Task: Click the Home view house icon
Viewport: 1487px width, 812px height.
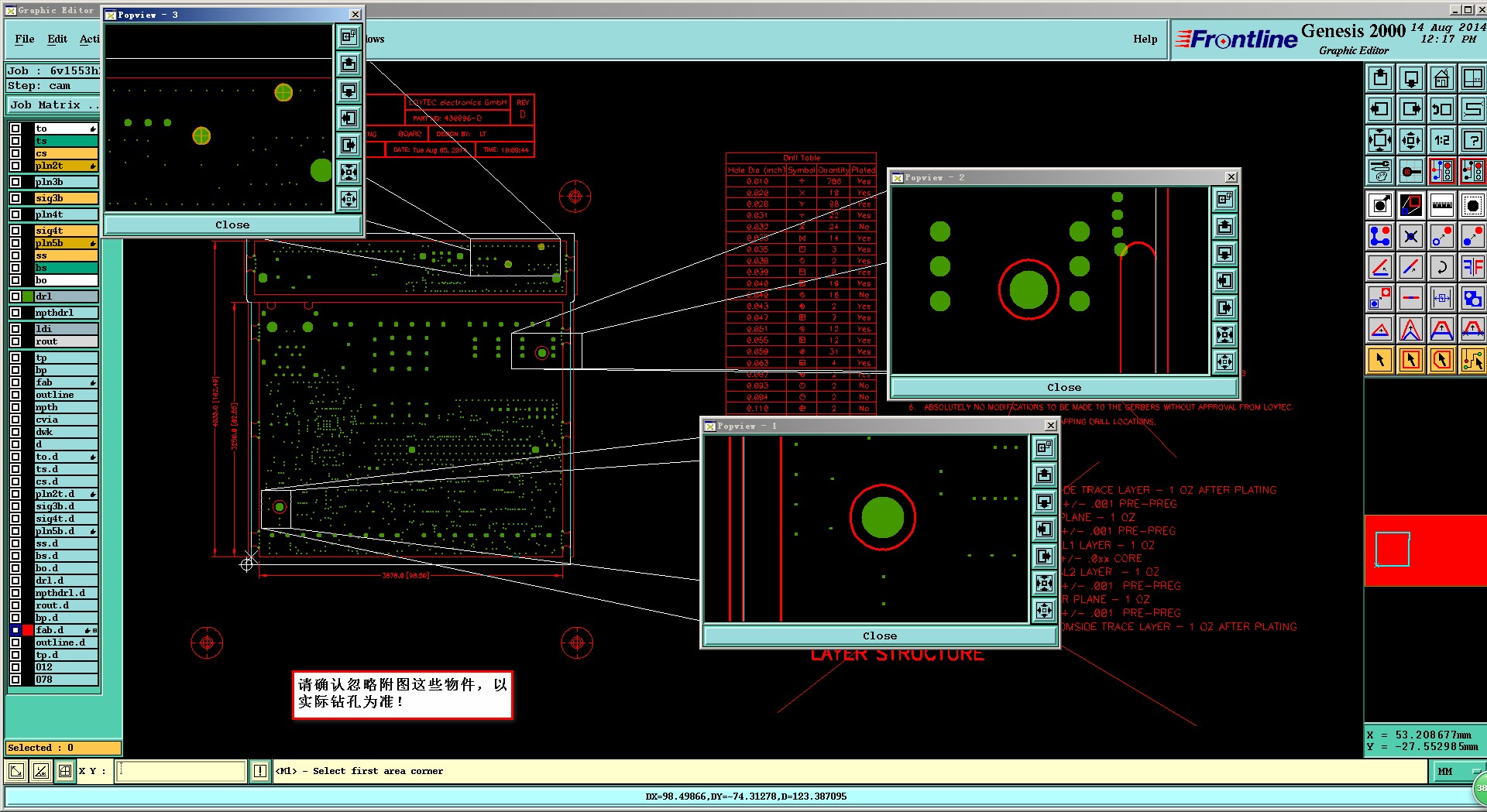Action: click(1441, 78)
